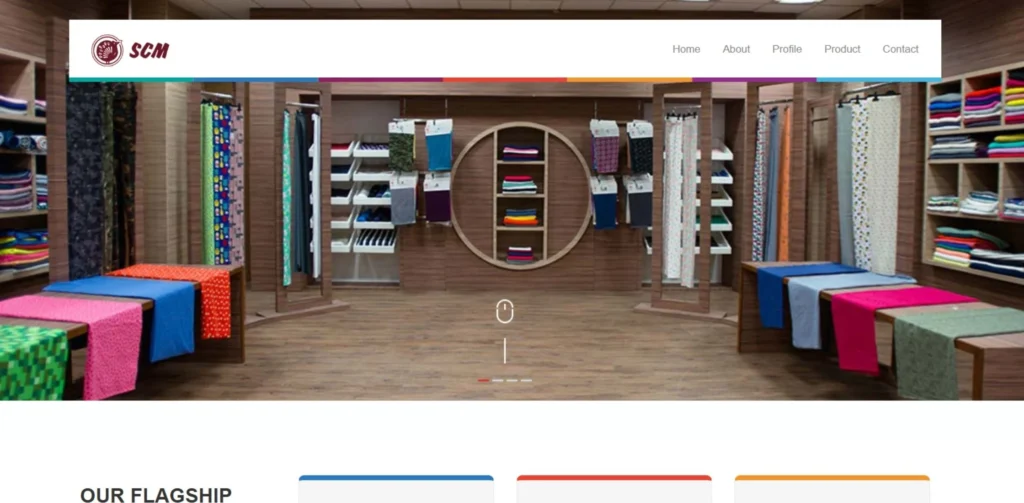Click the mouse scroll indicator icon

504,312
